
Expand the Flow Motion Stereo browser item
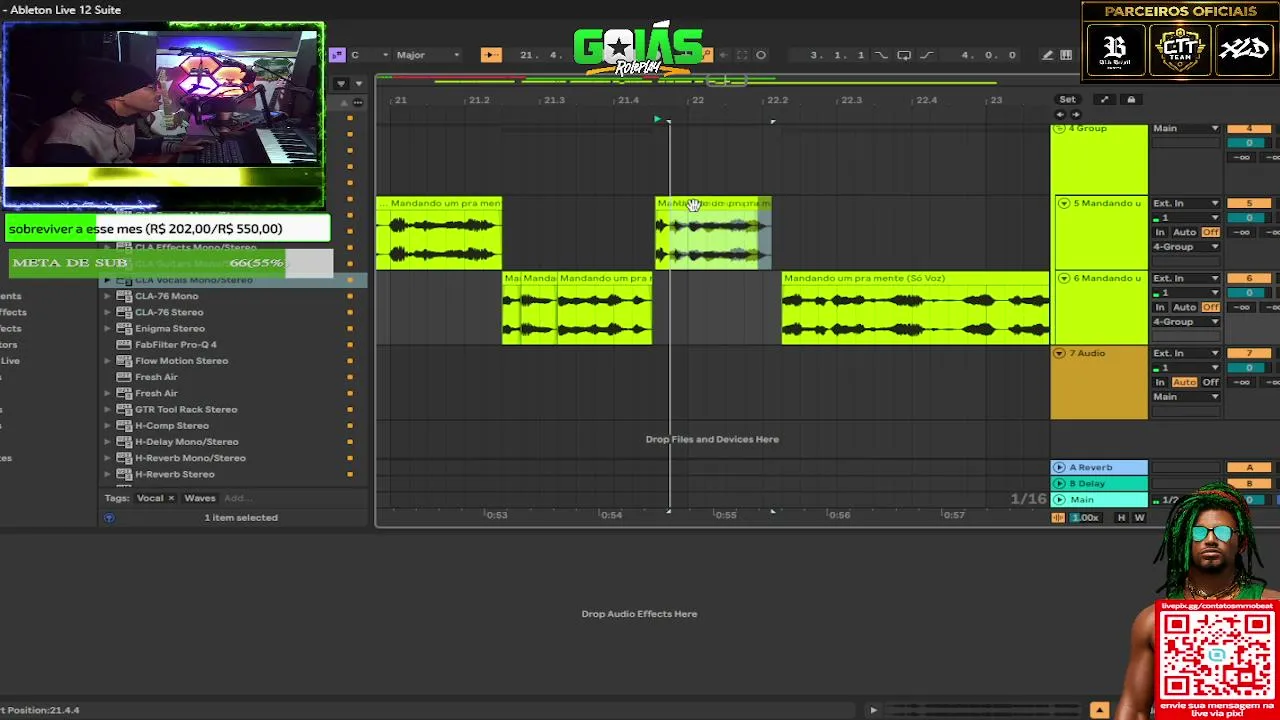pos(107,361)
